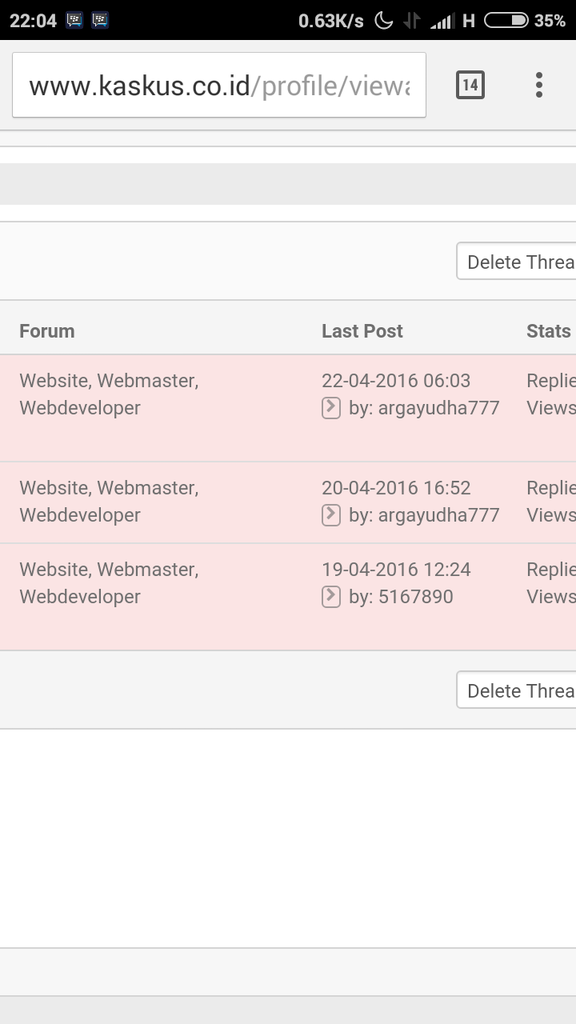Tap the moon do-not-disturb icon
This screenshot has height=1024, width=576.
(384, 21)
